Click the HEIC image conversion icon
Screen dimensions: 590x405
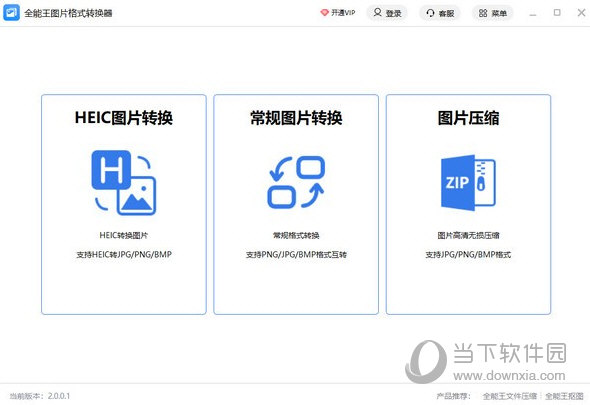124,183
